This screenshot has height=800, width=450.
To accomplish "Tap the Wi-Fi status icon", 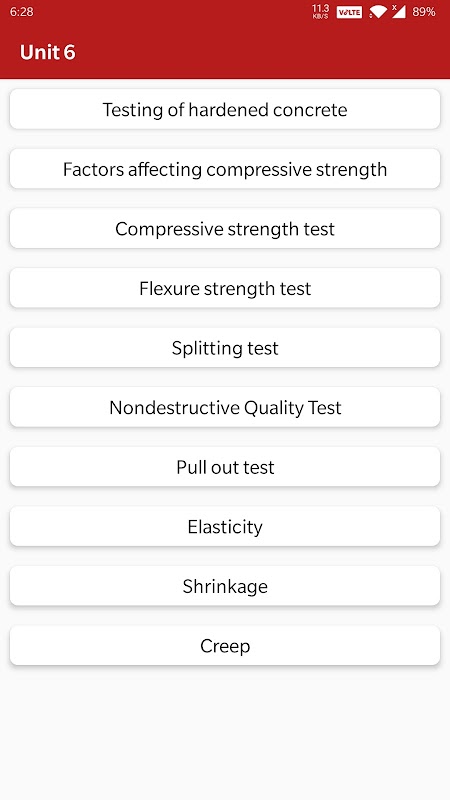I will 378,12.
